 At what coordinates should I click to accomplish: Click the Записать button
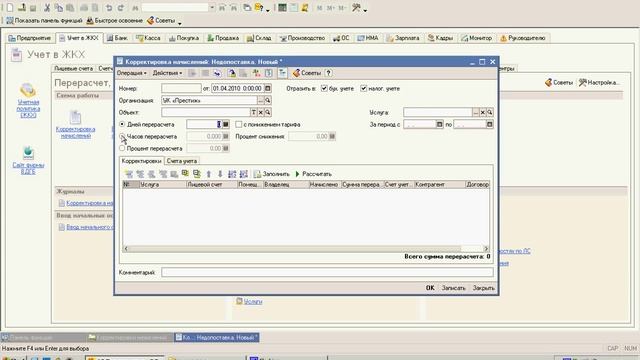click(x=453, y=288)
